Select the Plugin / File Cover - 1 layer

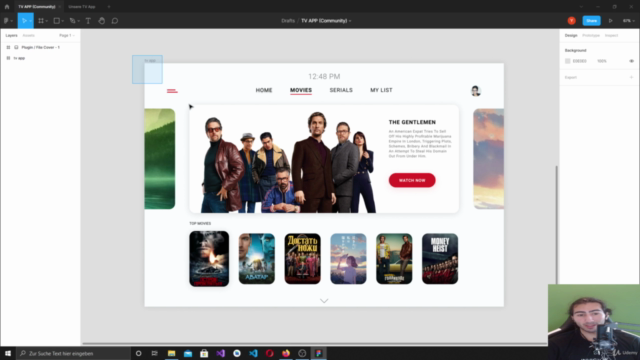point(40,47)
